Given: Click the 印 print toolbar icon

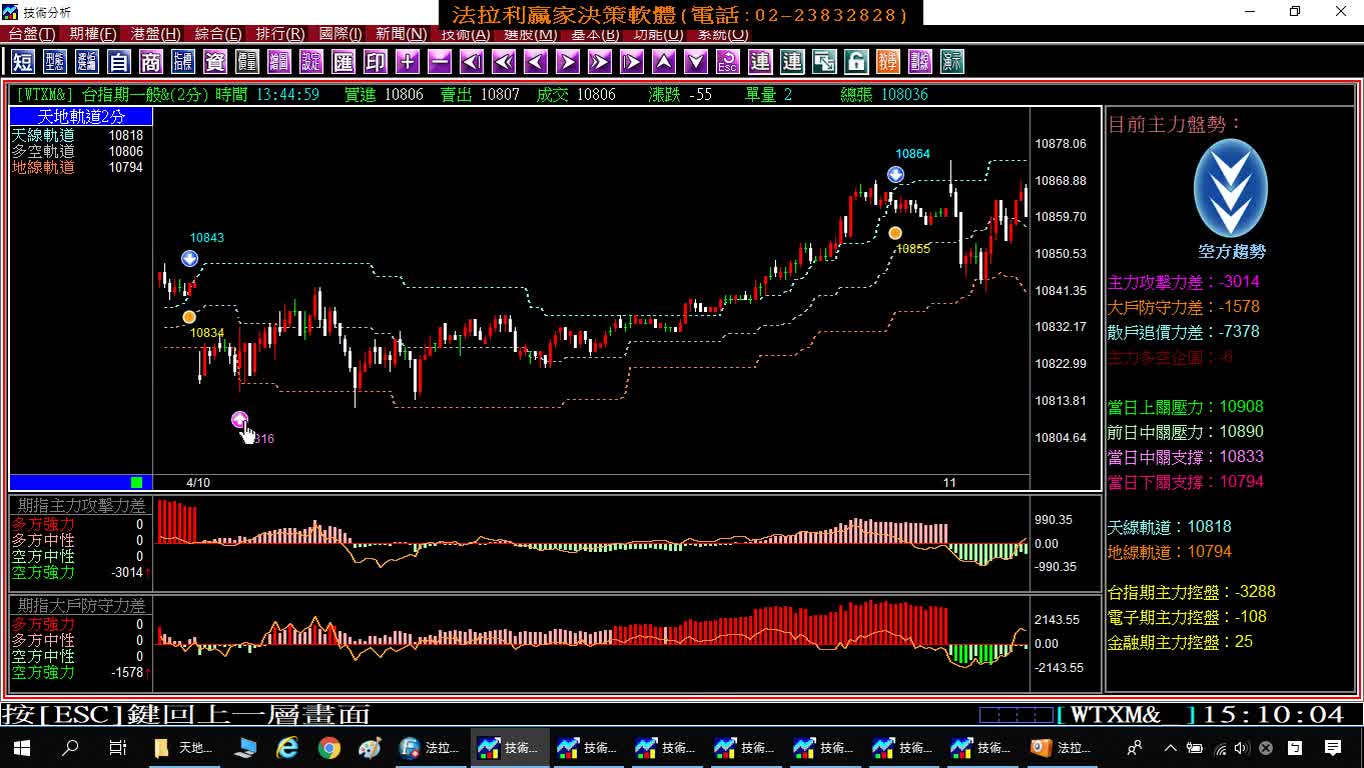Looking at the screenshot, I should point(375,62).
